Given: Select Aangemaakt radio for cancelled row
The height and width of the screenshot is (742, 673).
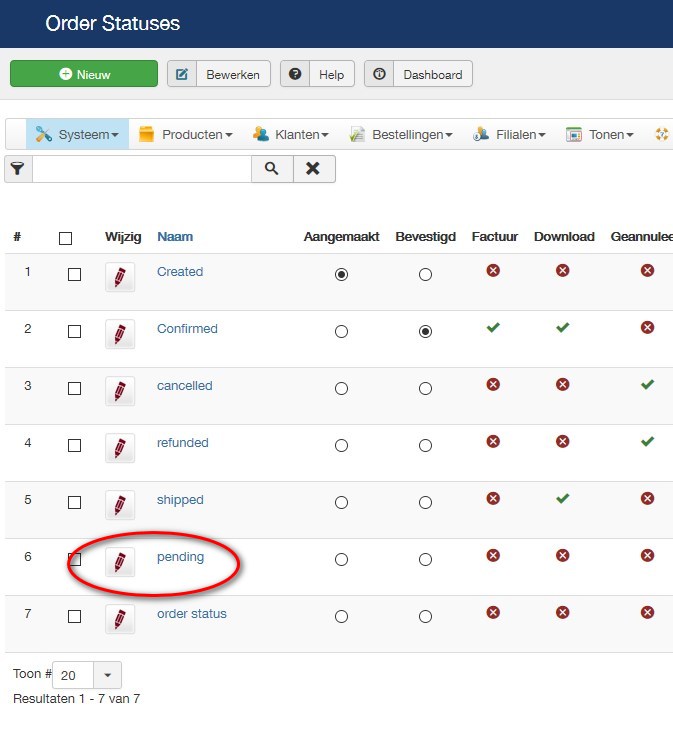Looking at the screenshot, I should tap(341, 389).
